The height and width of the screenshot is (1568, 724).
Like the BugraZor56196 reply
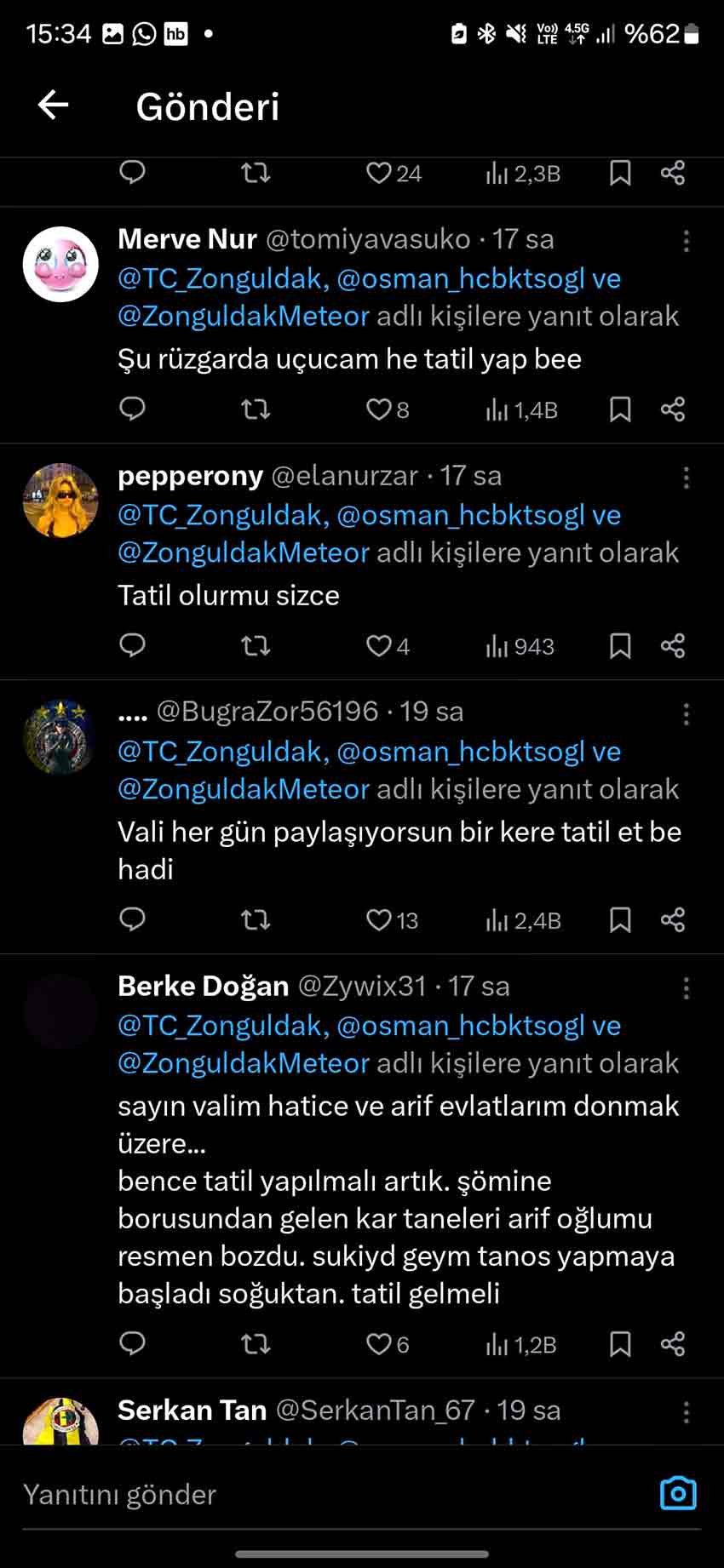[378, 920]
